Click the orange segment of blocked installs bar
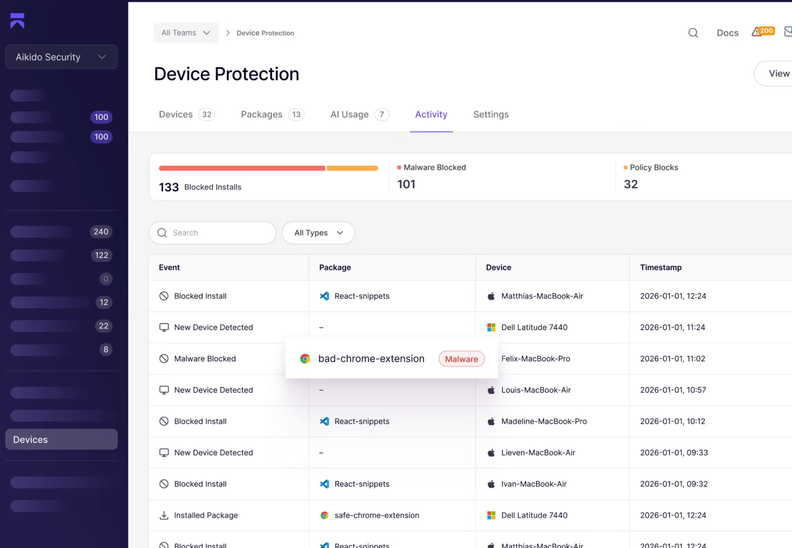Image resolution: width=792 pixels, height=548 pixels. (352, 168)
